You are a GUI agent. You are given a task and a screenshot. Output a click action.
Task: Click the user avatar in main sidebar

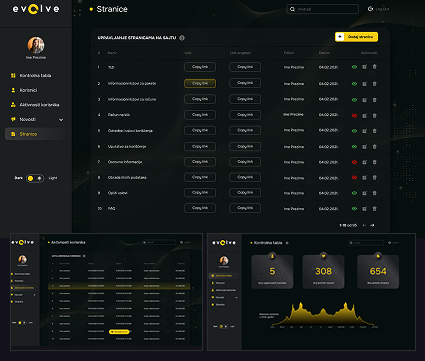click(x=36, y=45)
